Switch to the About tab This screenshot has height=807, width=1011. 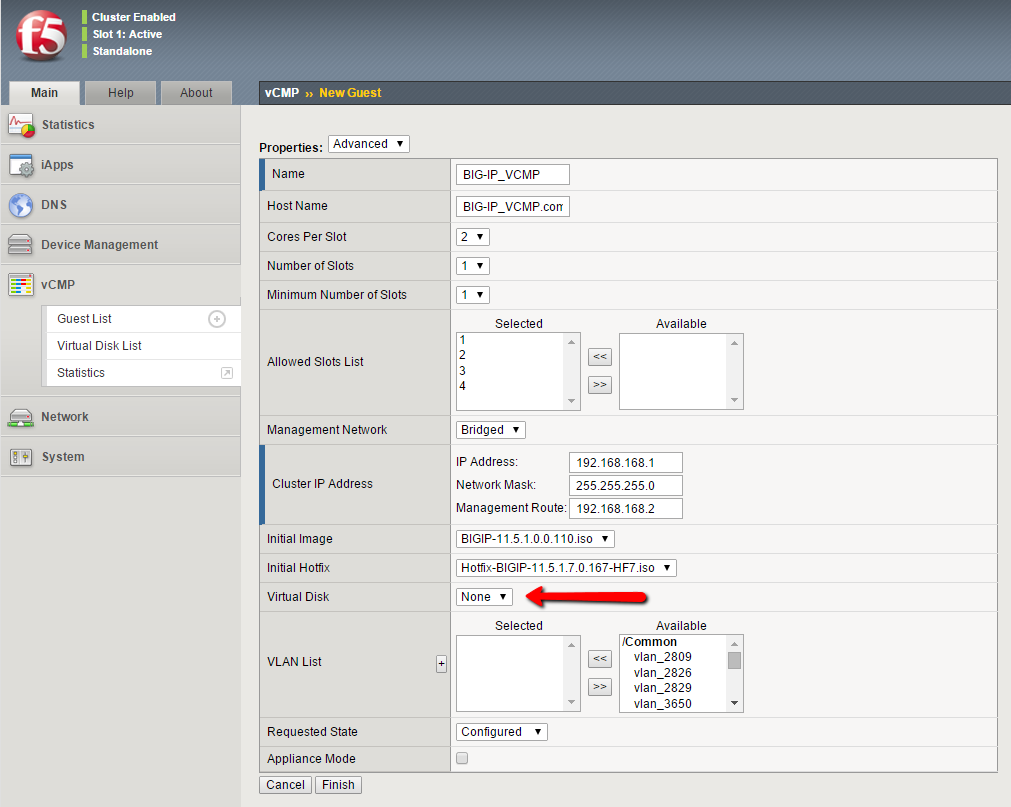pos(196,93)
